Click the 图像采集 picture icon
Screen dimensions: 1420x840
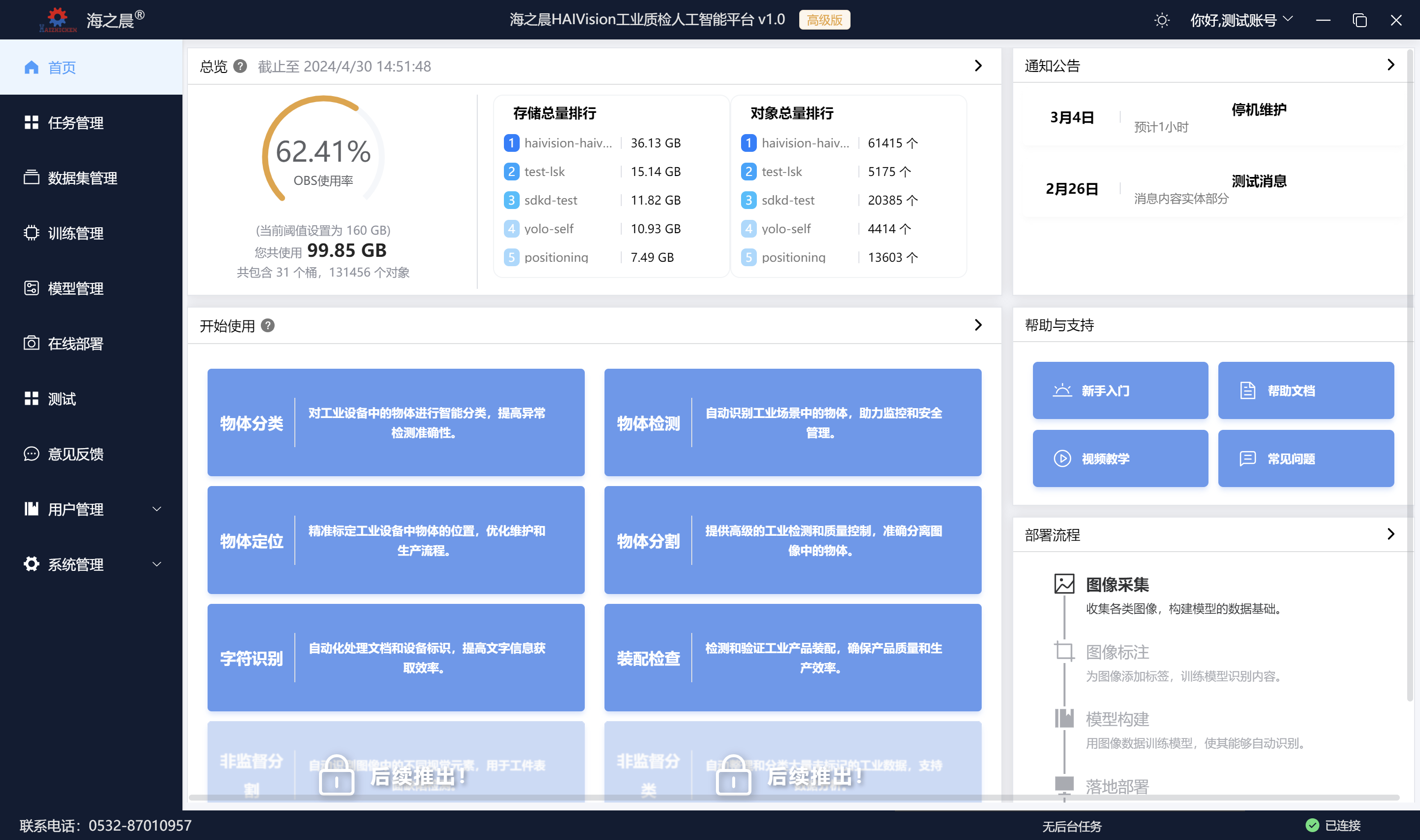(x=1064, y=584)
